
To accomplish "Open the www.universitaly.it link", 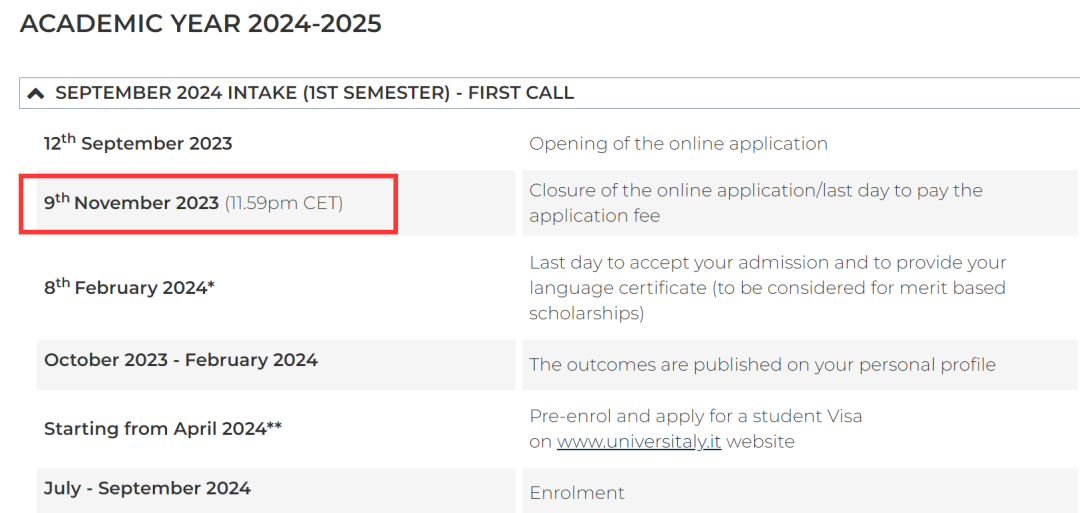I will coord(638,441).
